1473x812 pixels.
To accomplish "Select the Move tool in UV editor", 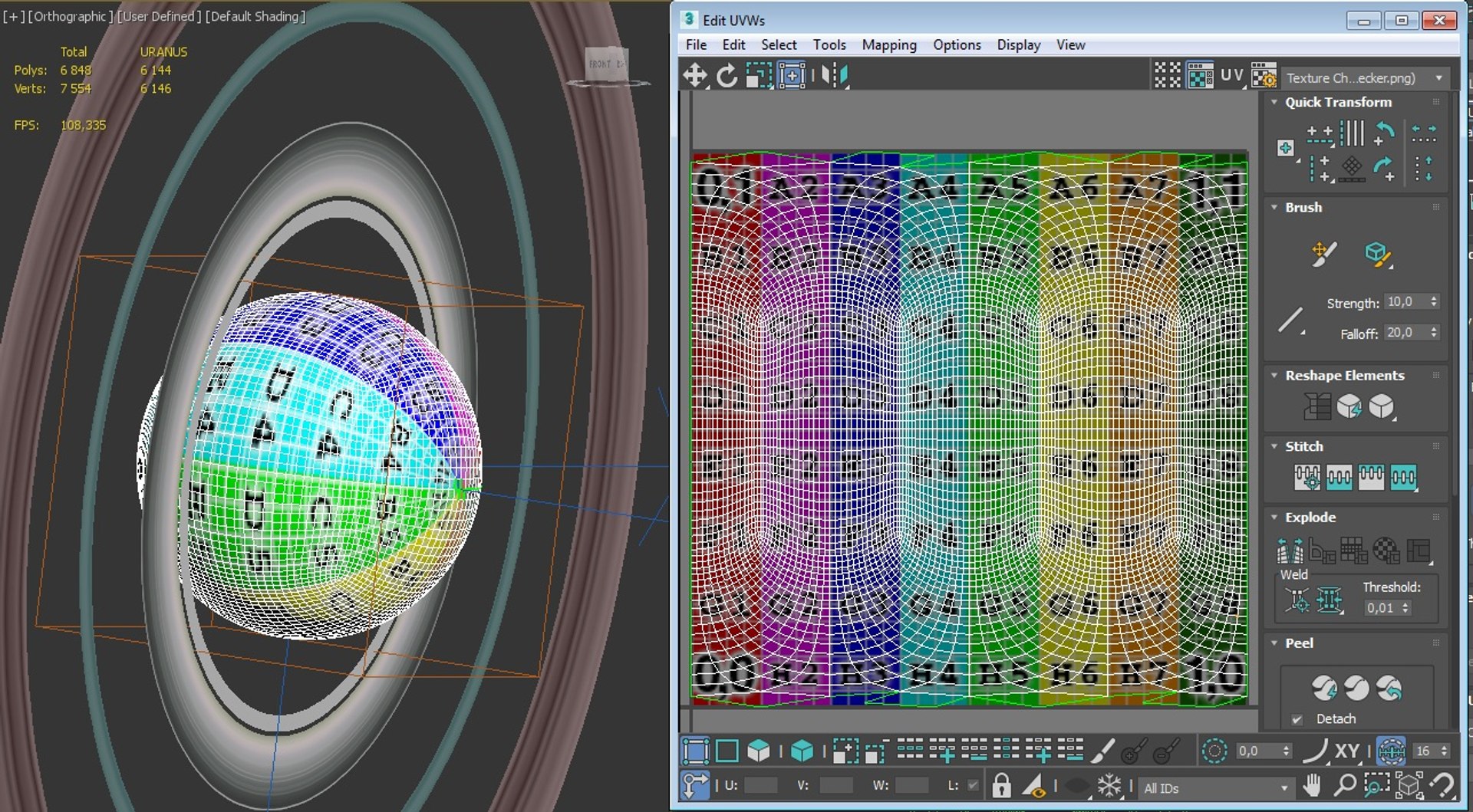I will pyautogui.click(x=695, y=75).
